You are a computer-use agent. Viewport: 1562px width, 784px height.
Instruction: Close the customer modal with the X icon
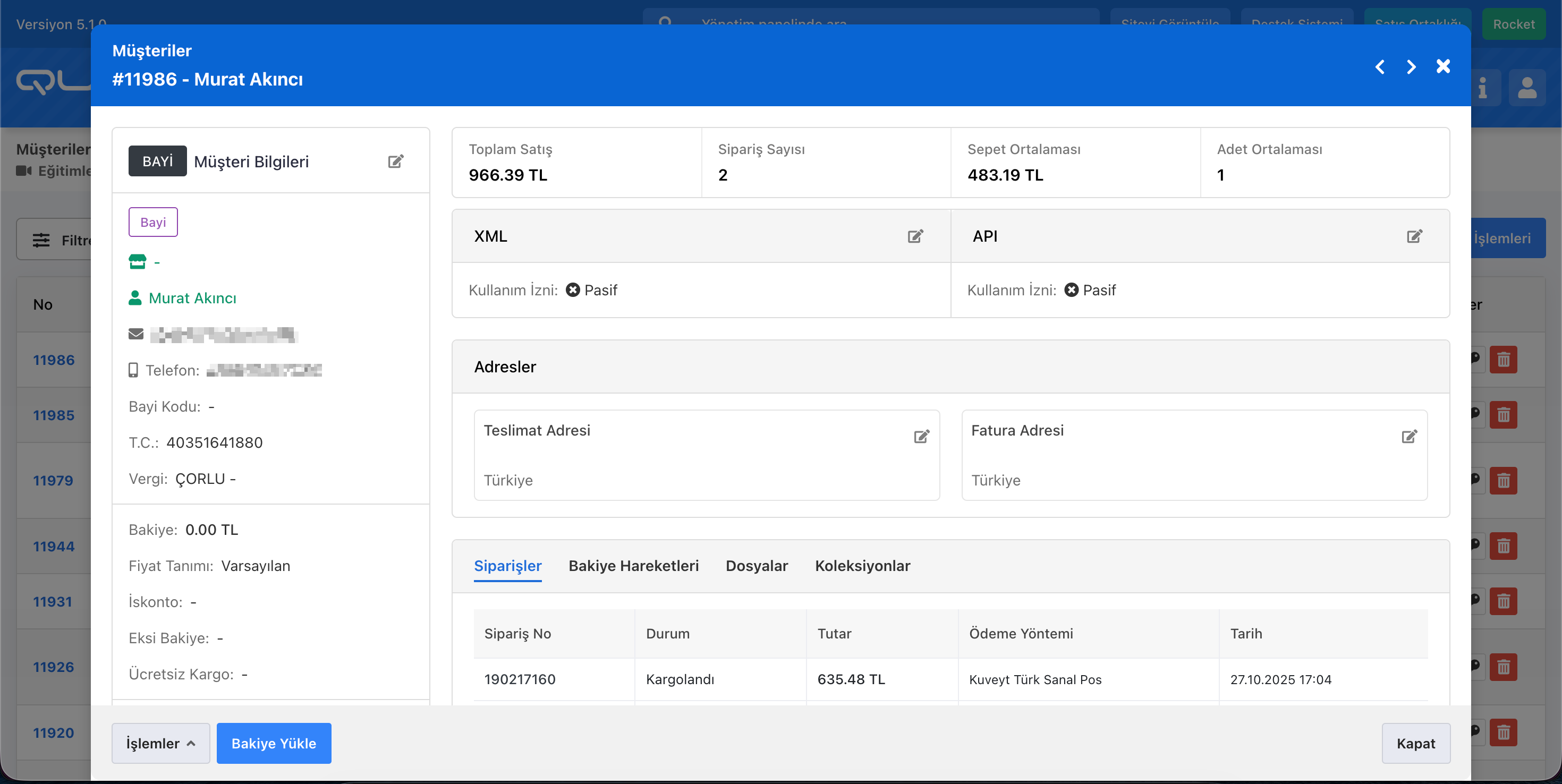pos(1443,66)
